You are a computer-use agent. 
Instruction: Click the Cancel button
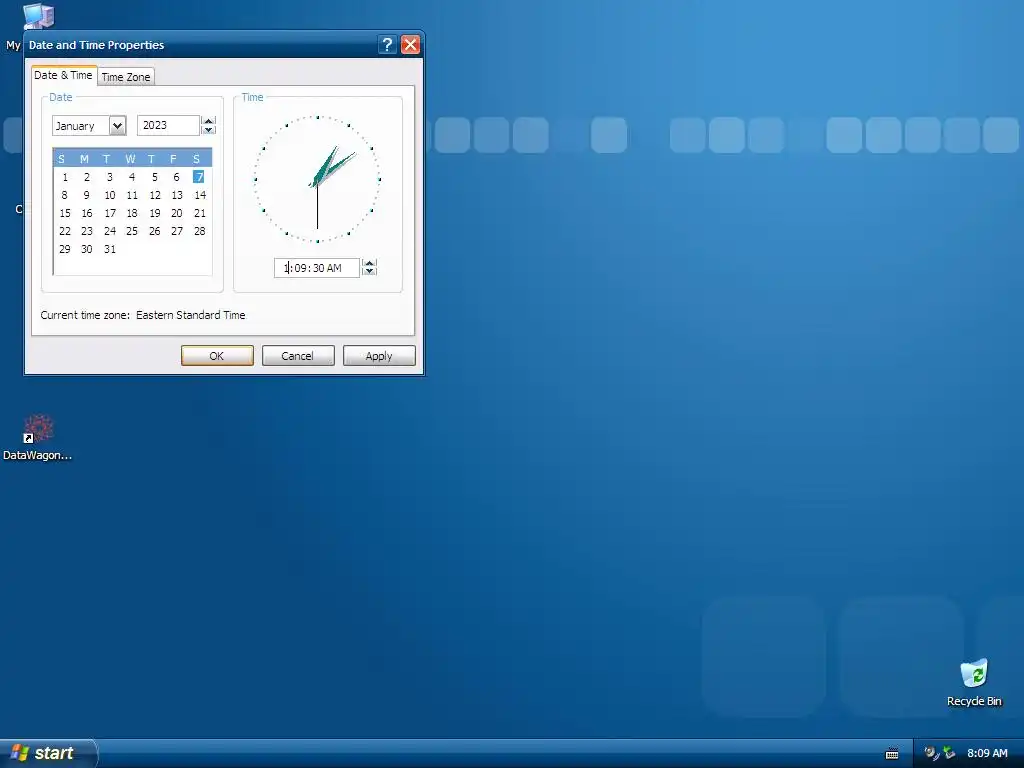click(298, 356)
